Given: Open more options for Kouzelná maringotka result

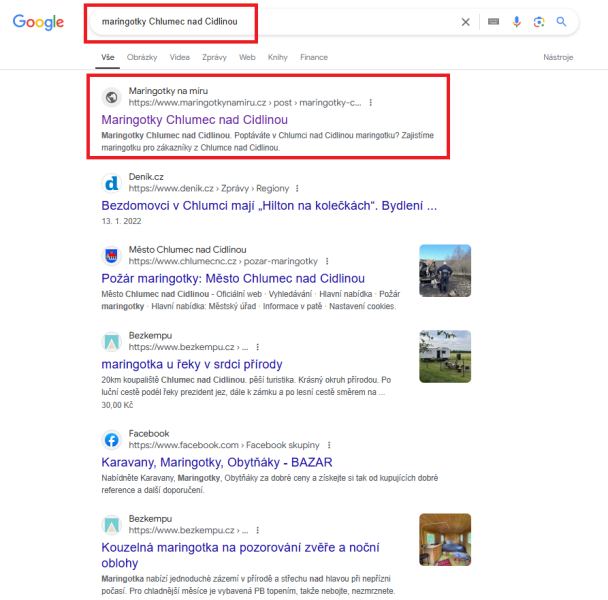Looking at the screenshot, I should click(x=257, y=531).
